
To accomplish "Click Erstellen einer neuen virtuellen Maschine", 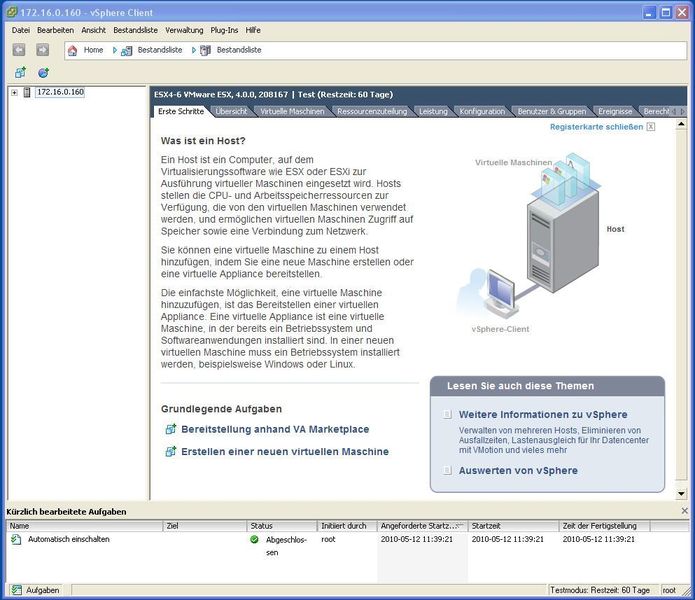I will 285,452.
